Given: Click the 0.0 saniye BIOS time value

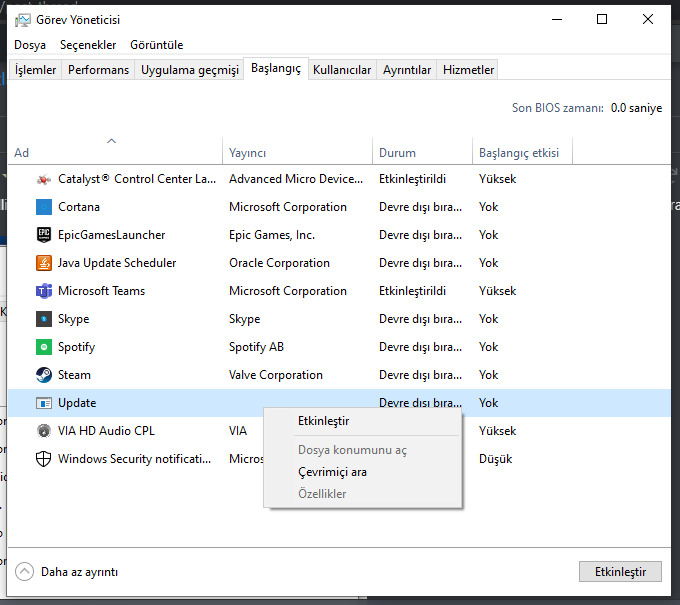Looking at the screenshot, I should pyautogui.click(x=636, y=108).
